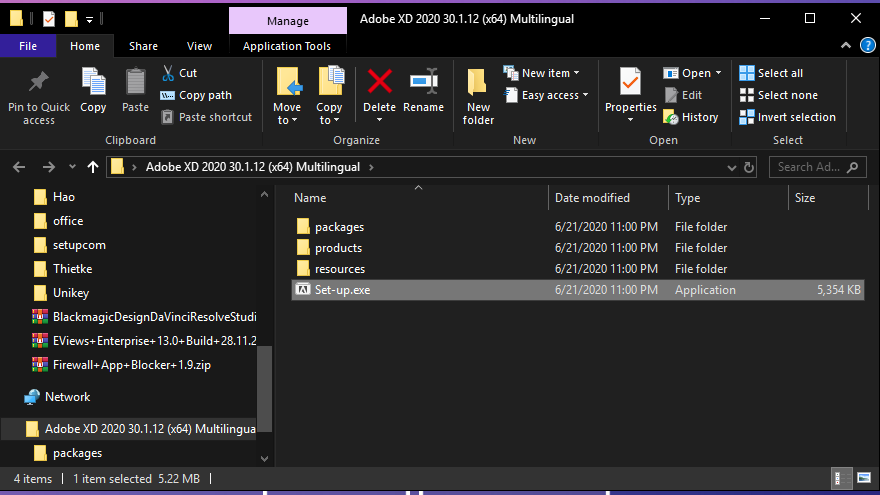Click Select none in ribbon
The height and width of the screenshot is (495, 880).
click(778, 95)
